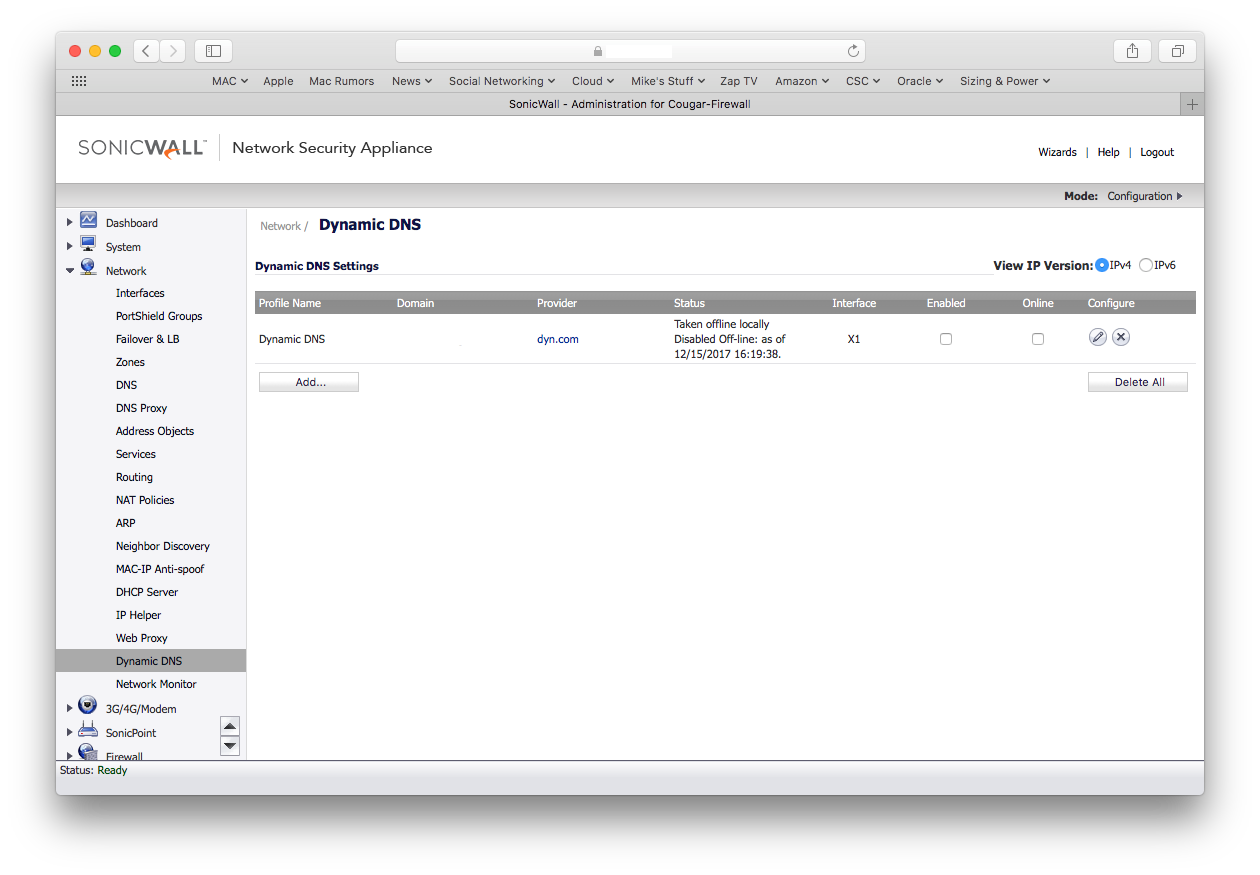Click the Add... button
1260x875 pixels.
(x=309, y=382)
